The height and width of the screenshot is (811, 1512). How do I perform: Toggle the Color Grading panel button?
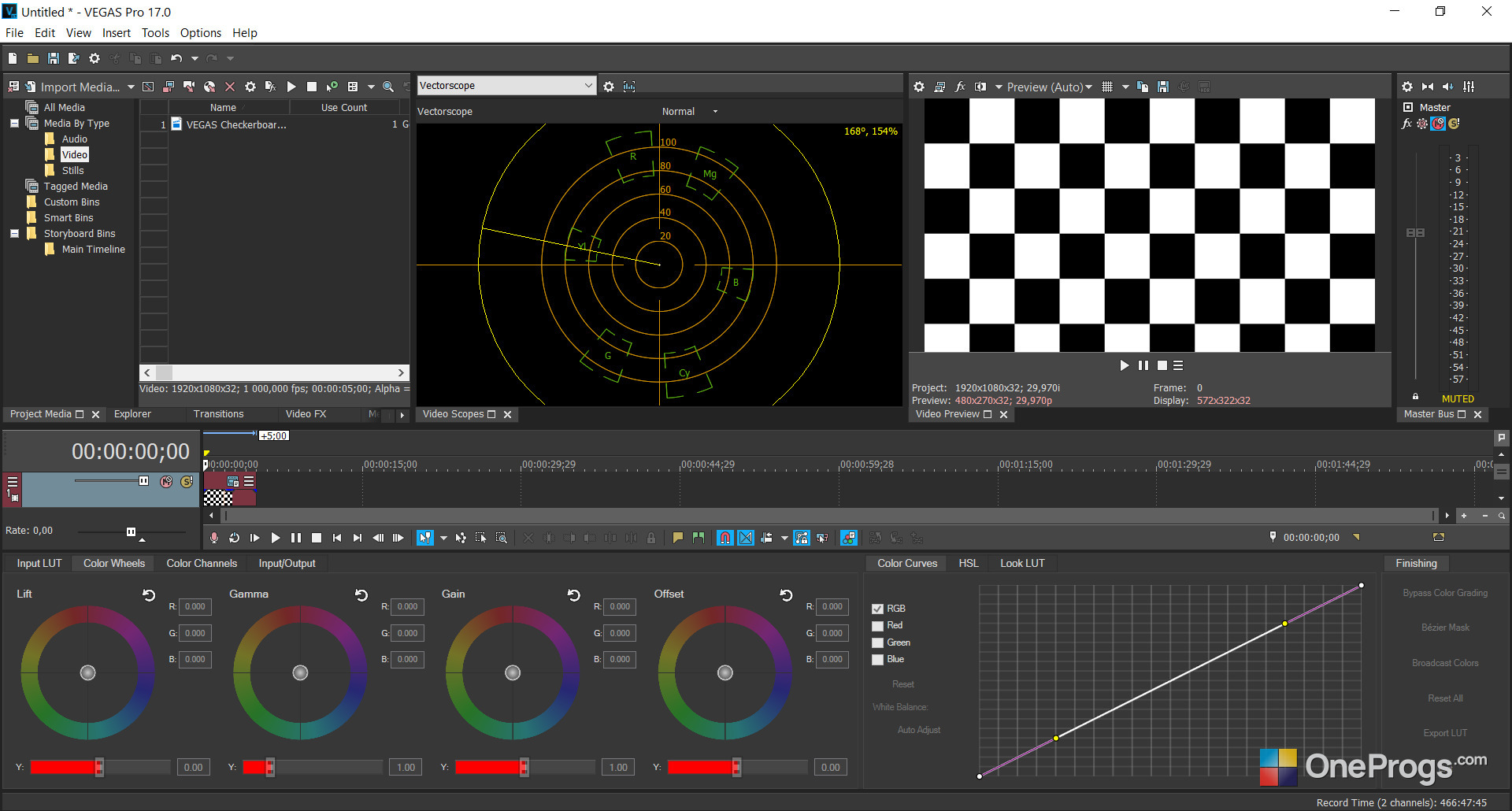pyautogui.click(x=849, y=538)
